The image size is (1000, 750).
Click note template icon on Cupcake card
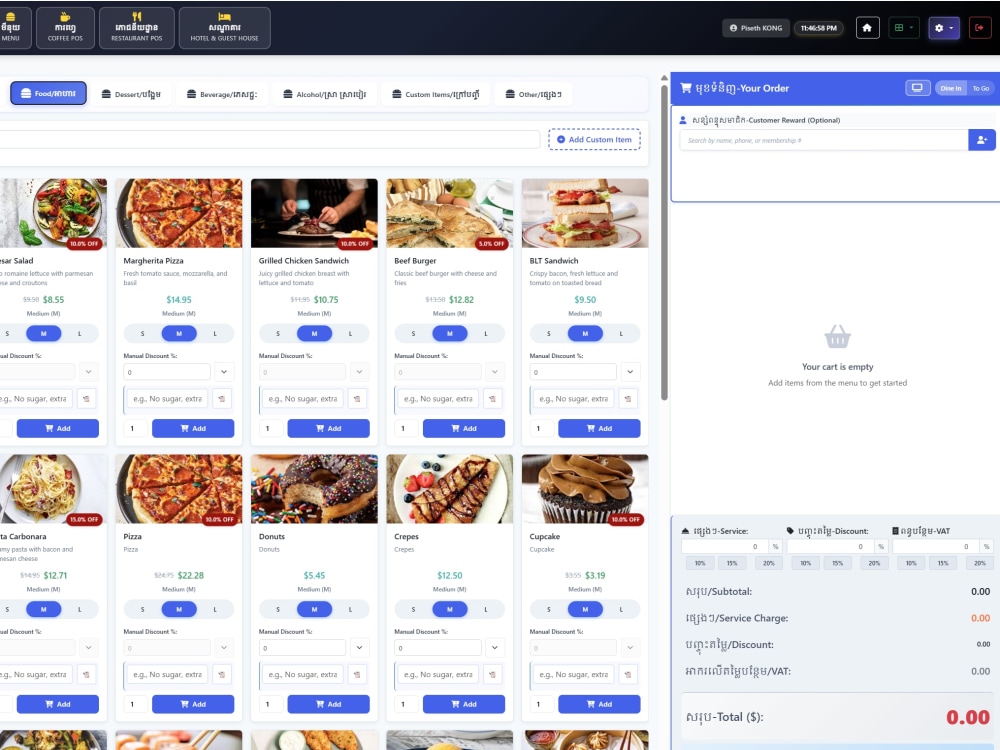point(628,674)
